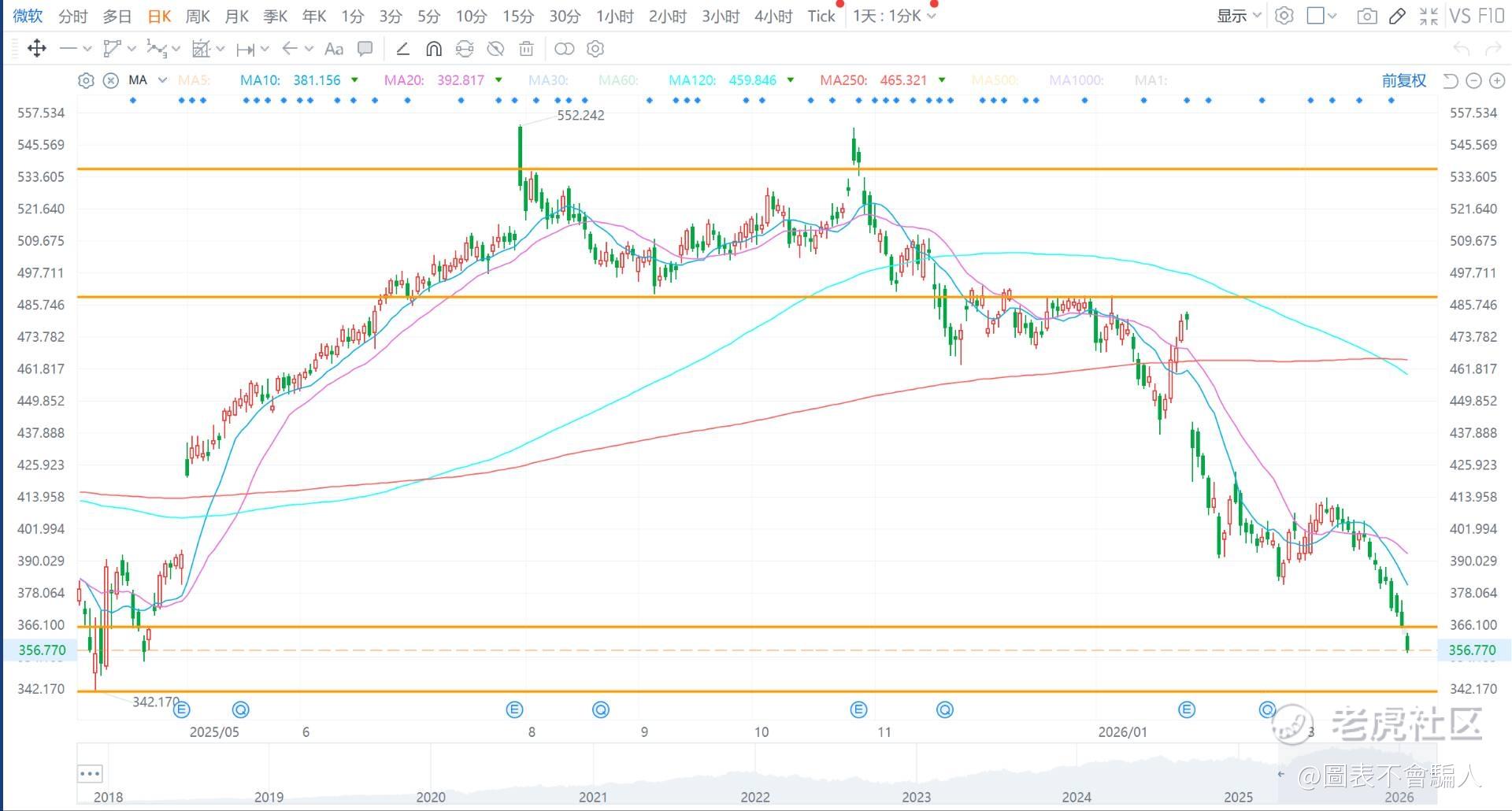Open the MA120 dropdown arrow
1512x811 pixels.
click(790, 80)
